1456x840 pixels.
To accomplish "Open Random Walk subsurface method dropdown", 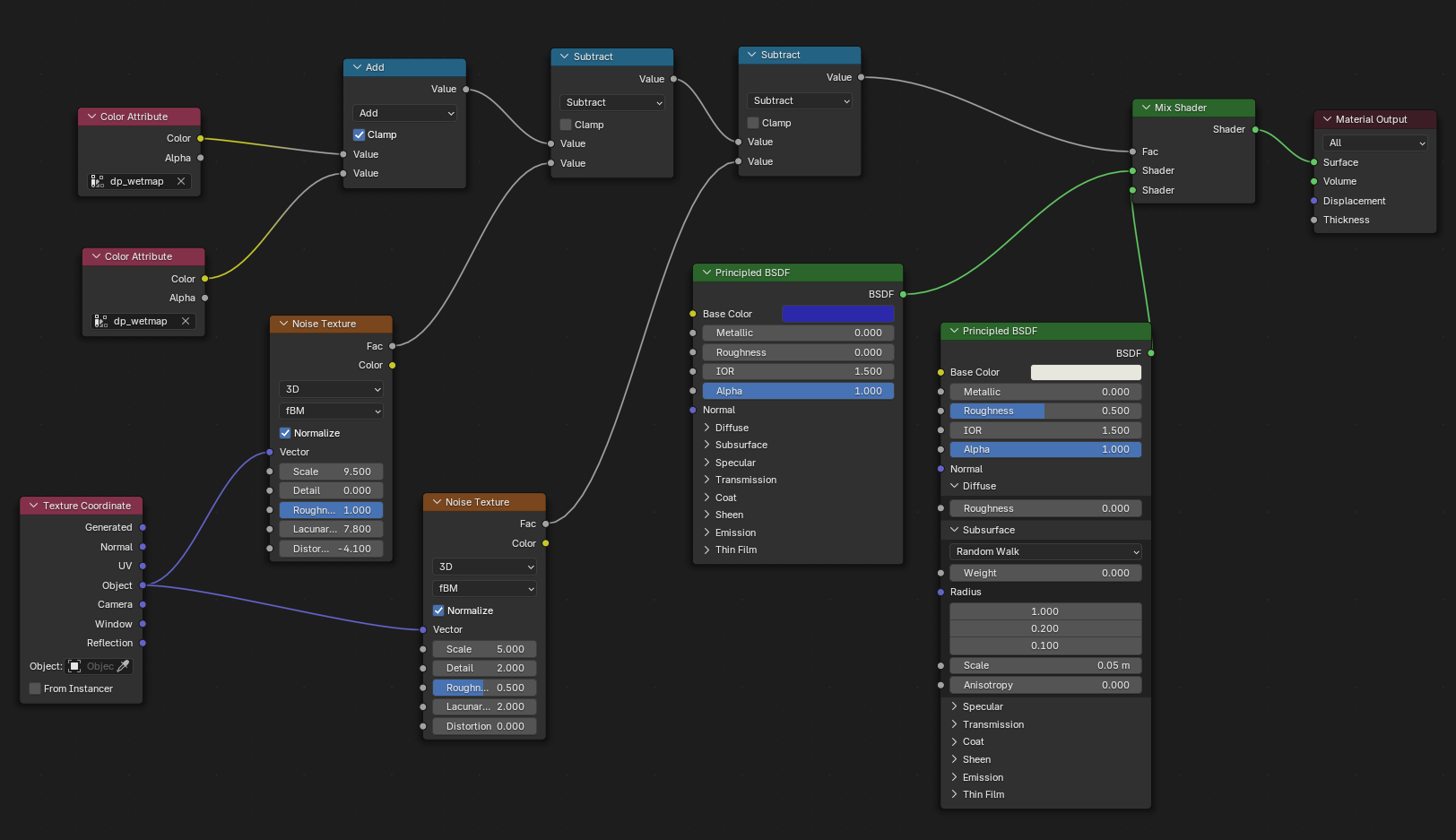I will click(1045, 551).
